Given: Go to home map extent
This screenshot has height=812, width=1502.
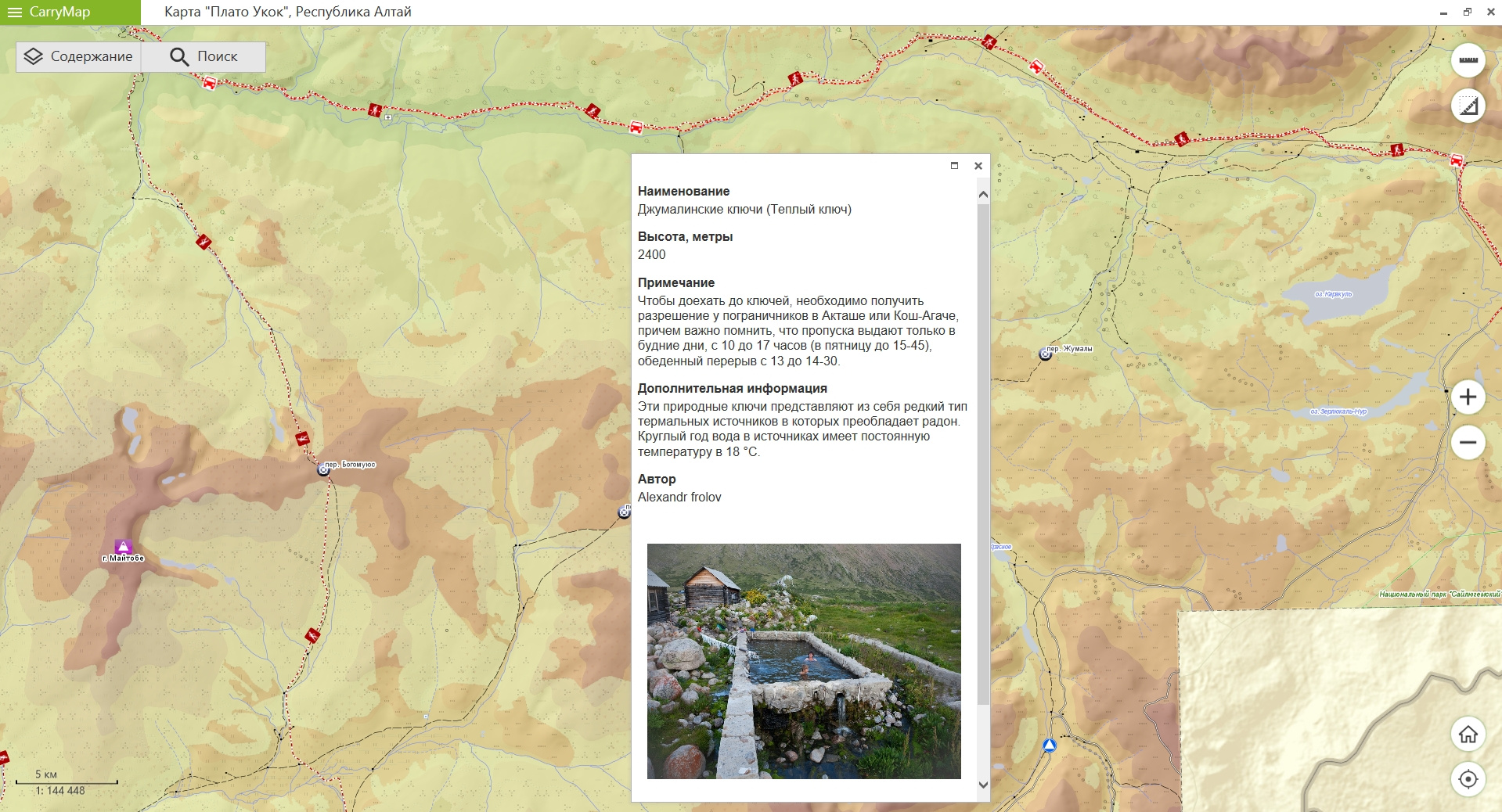Looking at the screenshot, I should coord(1468,735).
